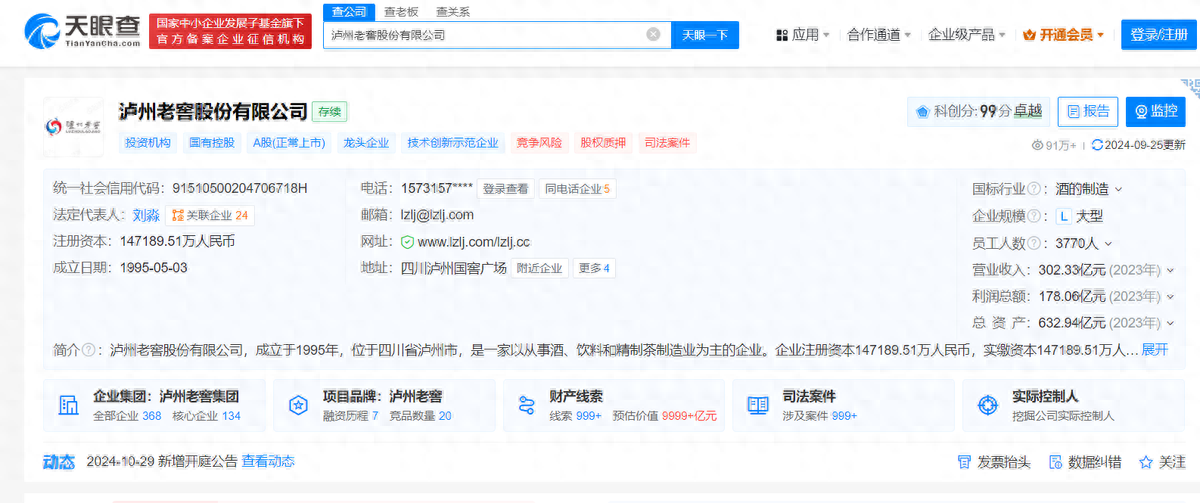Open the 竞争风险 tag

pos(540,143)
